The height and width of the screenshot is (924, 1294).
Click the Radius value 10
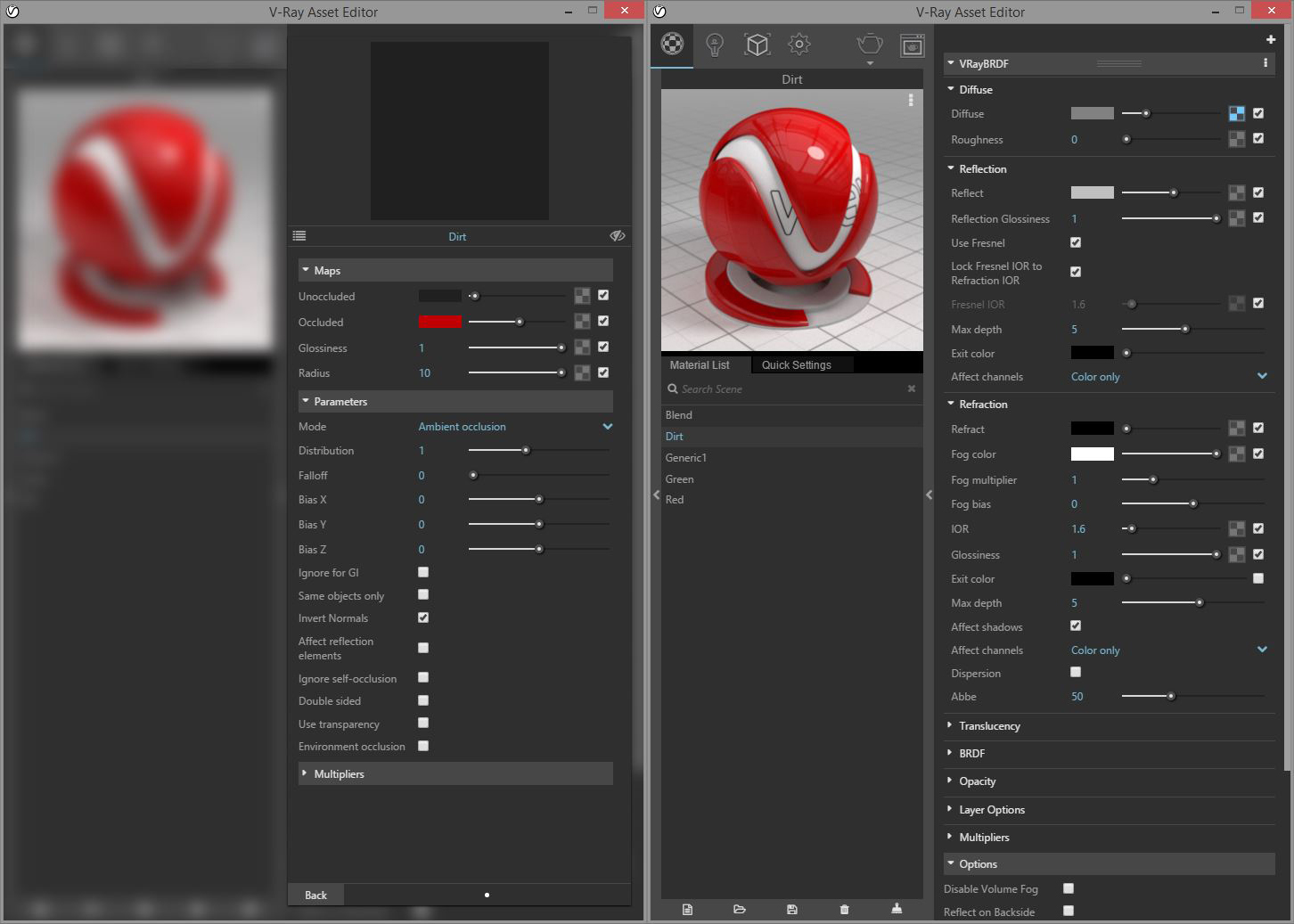click(x=425, y=373)
